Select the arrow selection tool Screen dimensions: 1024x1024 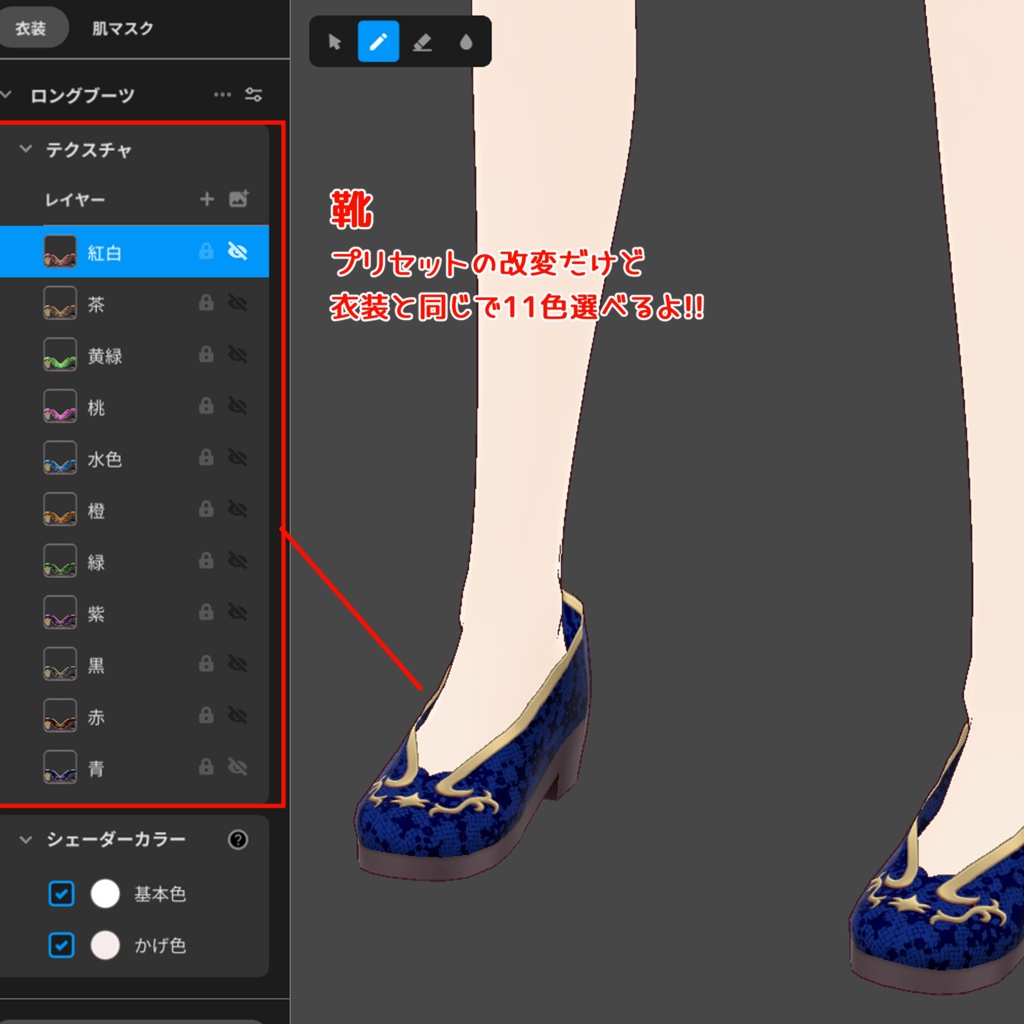pos(334,41)
